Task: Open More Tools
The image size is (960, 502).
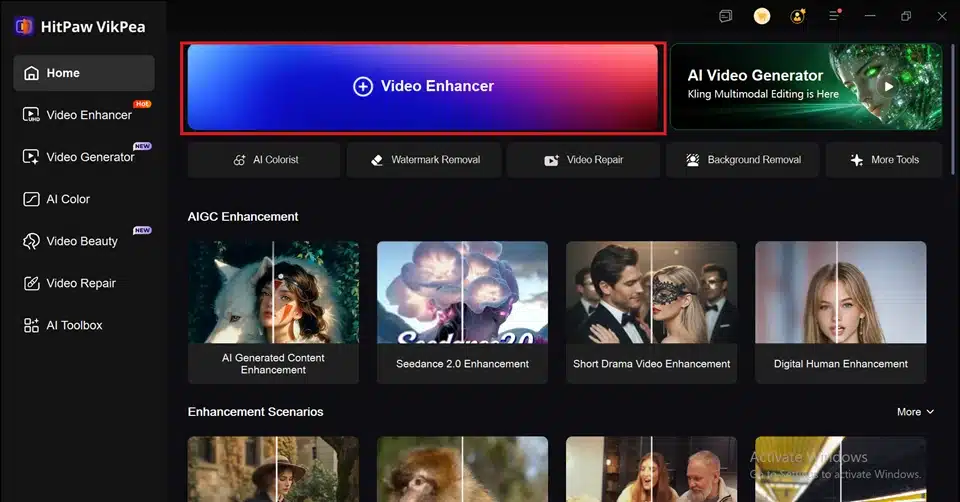Action: click(x=884, y=160)
